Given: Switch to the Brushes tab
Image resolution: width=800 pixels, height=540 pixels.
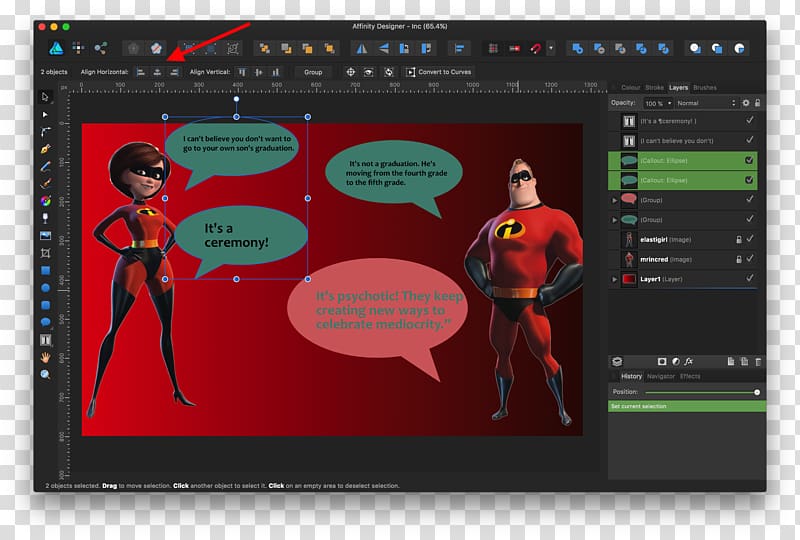Looking at the screenshot, I should 705,87.
